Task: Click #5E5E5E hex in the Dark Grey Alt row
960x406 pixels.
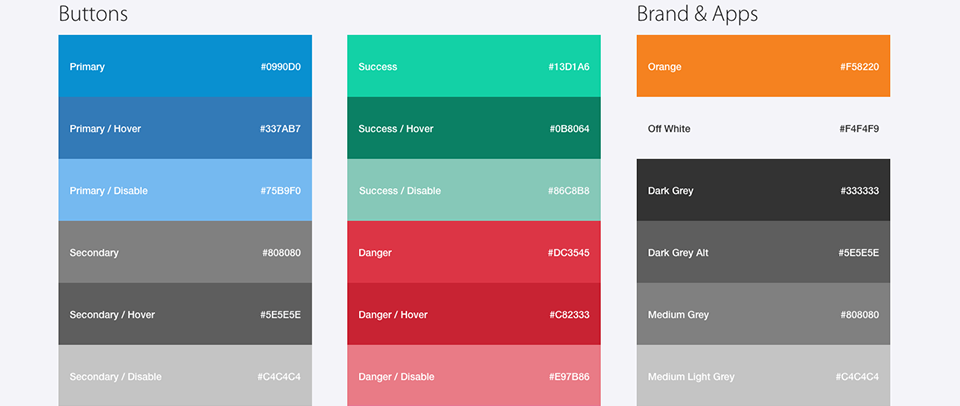Action: tap(859, 252)
